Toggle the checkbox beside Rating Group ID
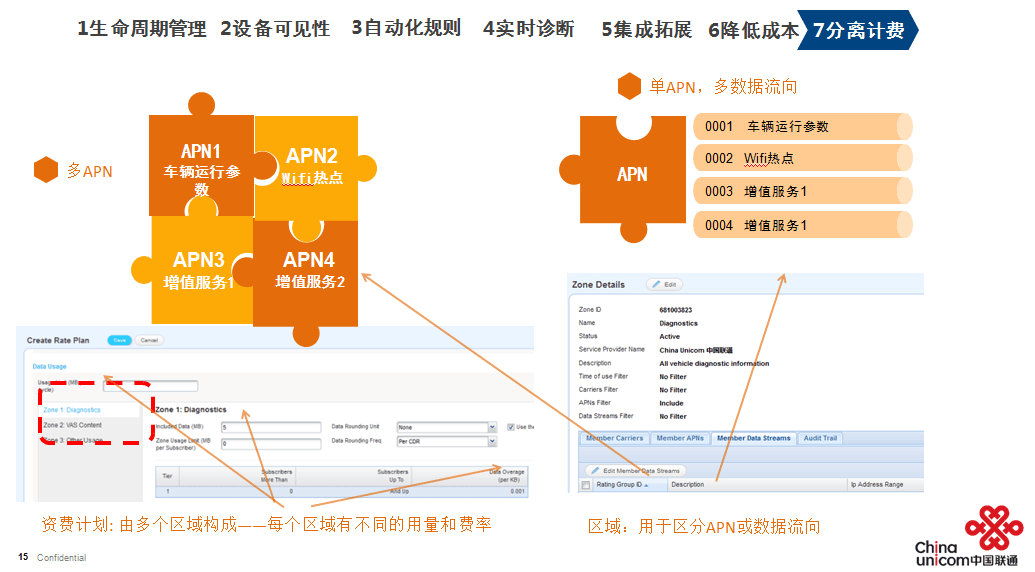The width and height of the screenshot is (1035, 572). click(585, 485)
